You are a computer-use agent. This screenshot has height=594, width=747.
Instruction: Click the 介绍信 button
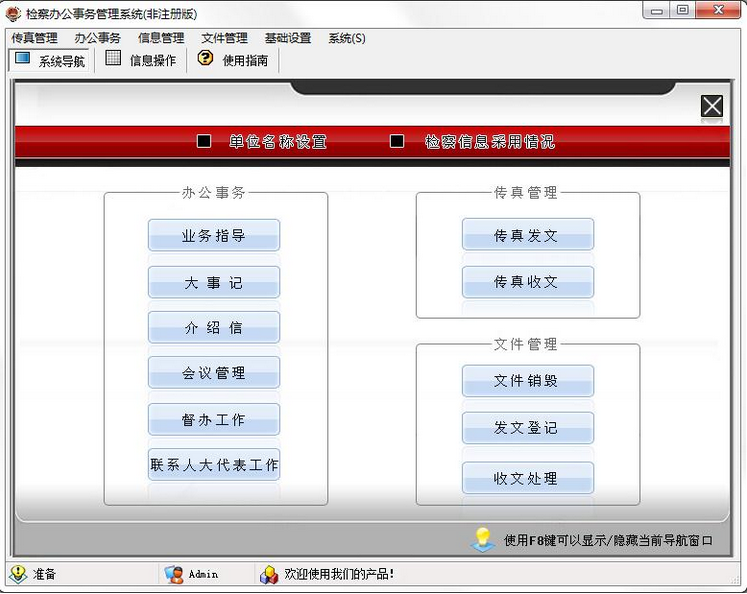[214, 327]
